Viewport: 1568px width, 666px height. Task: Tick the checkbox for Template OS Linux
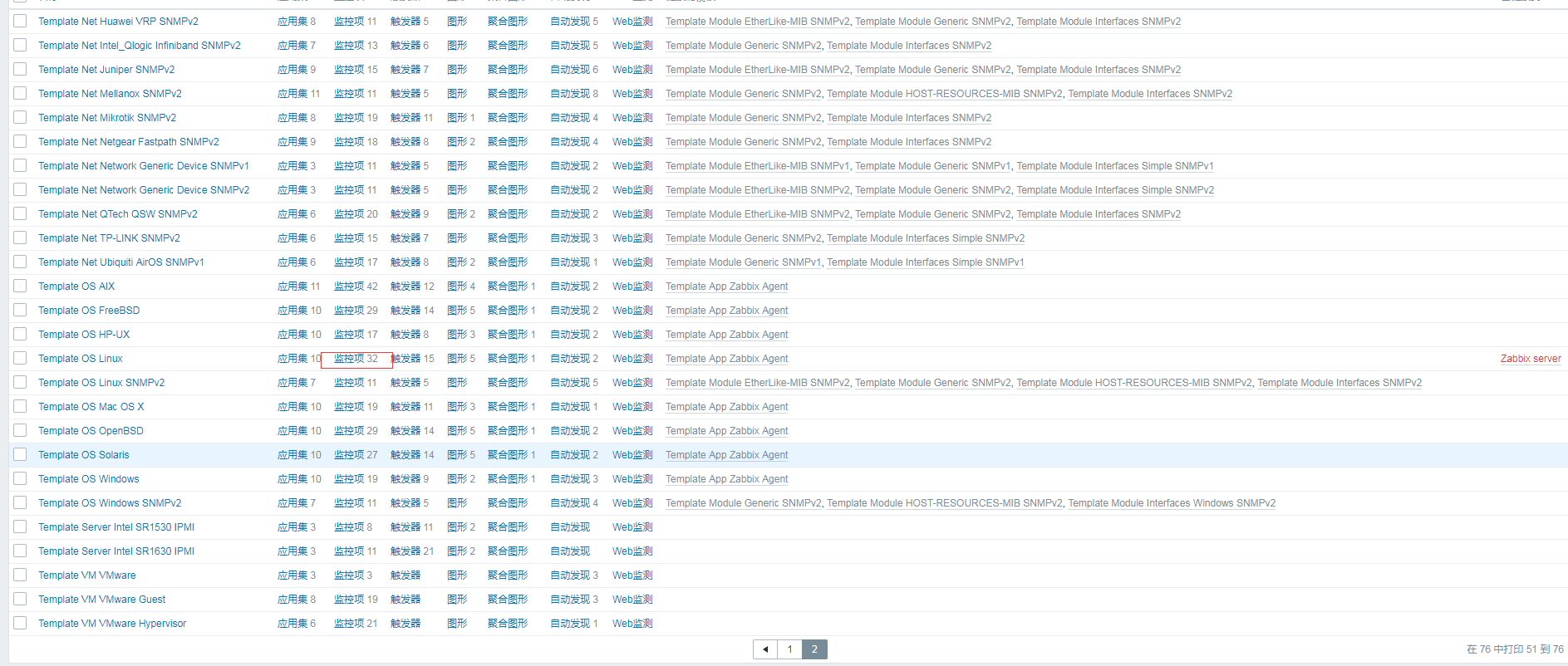click(x=20, y=358)
